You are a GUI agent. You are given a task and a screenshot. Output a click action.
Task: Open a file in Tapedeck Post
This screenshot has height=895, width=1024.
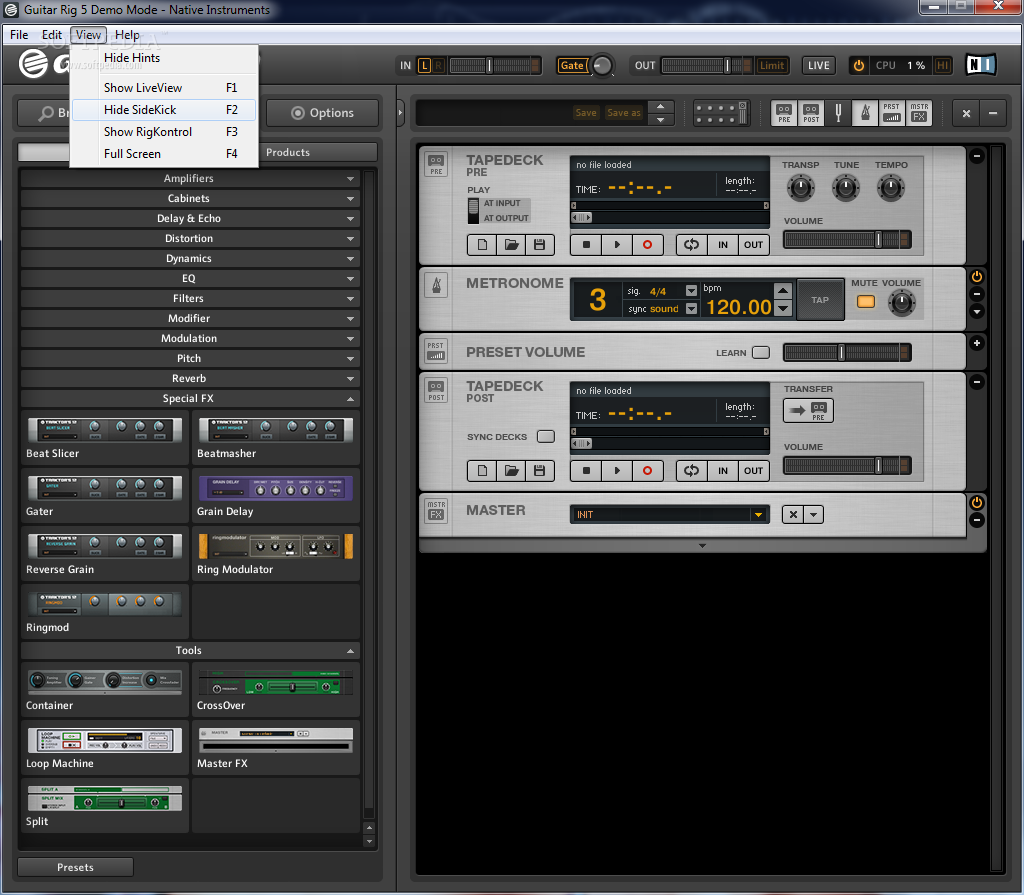[x=511, y=471]
